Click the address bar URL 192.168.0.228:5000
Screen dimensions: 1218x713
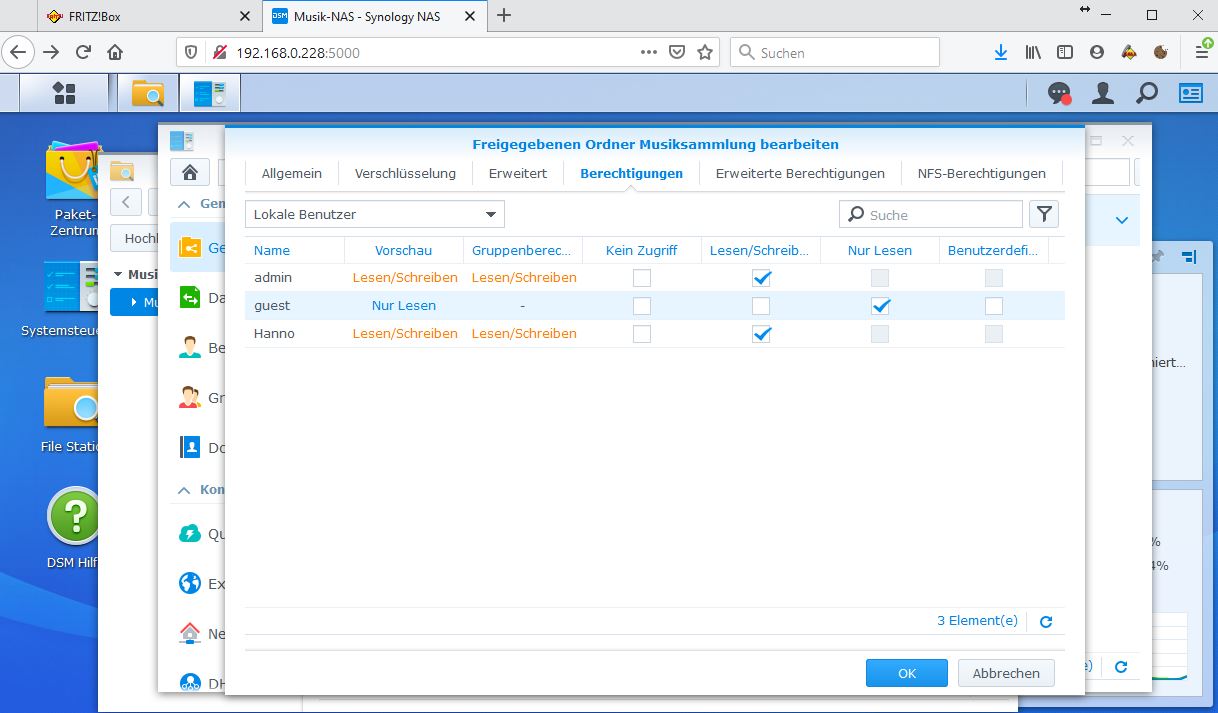point(298,52)
